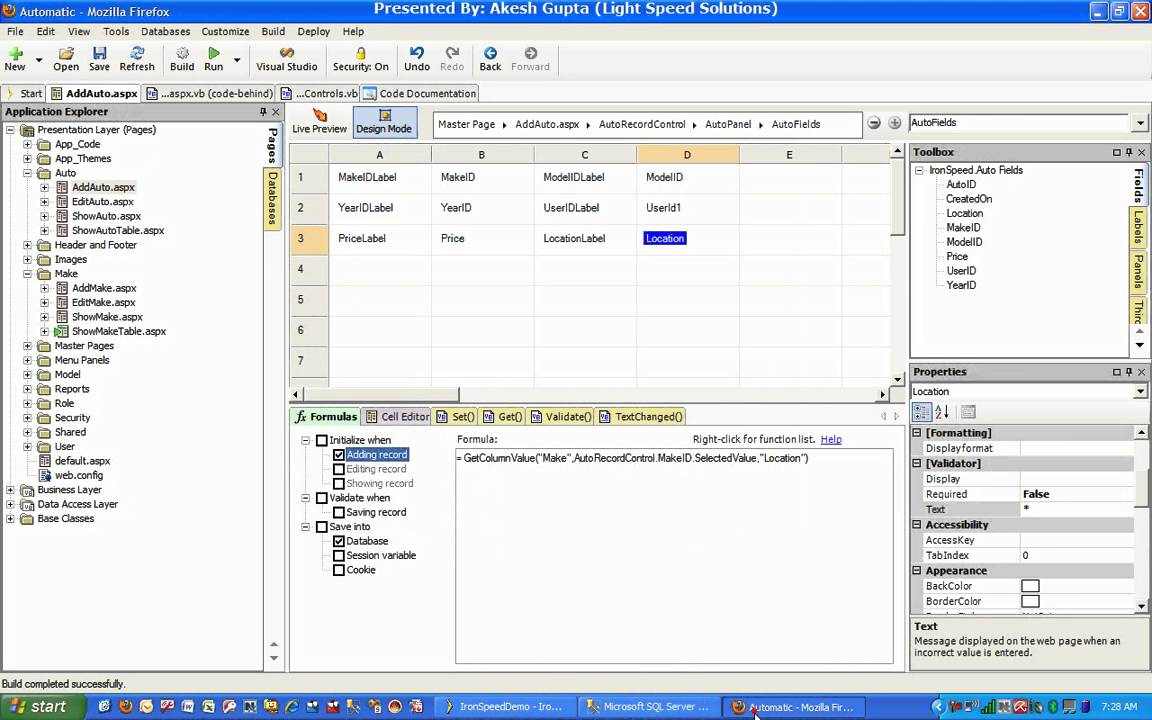Sort properties alphabetically with A-Z icon
Image resolution: width=1152 pixels, height=720 pixels.
click(942, 412)
